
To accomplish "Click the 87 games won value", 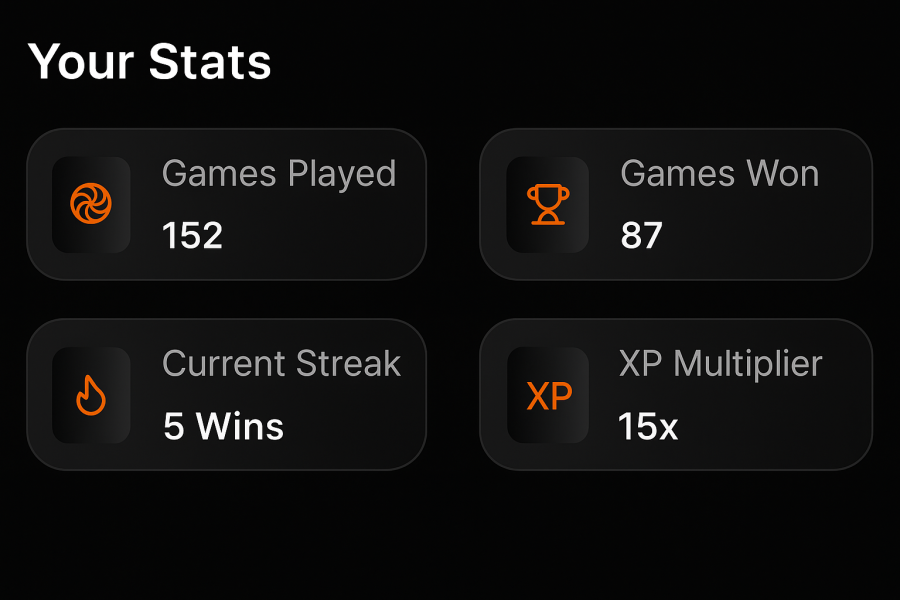I will 641,236.
